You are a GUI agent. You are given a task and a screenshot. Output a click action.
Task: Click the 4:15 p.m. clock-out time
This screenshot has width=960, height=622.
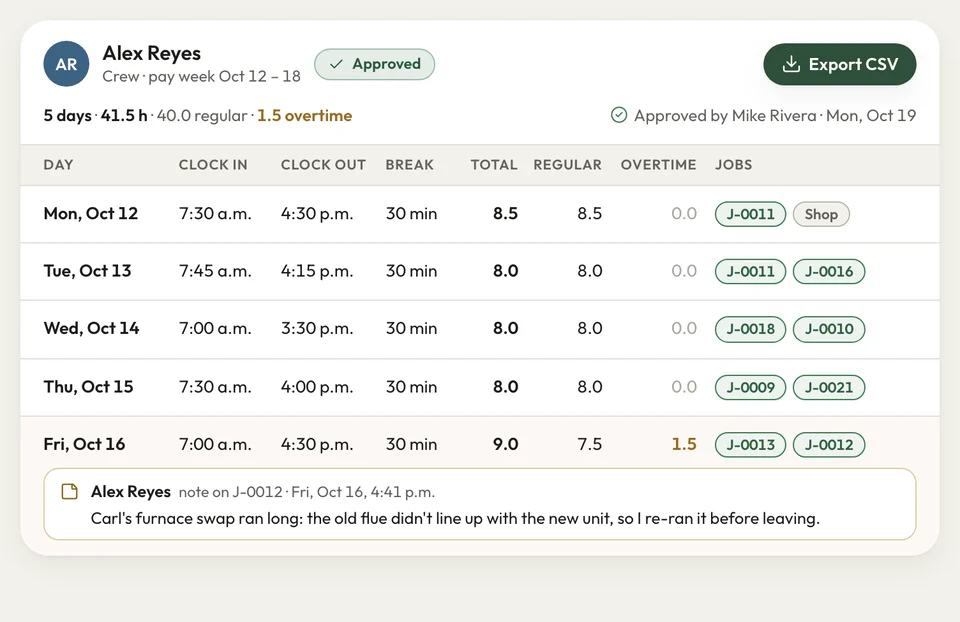(x=317, y=271)
